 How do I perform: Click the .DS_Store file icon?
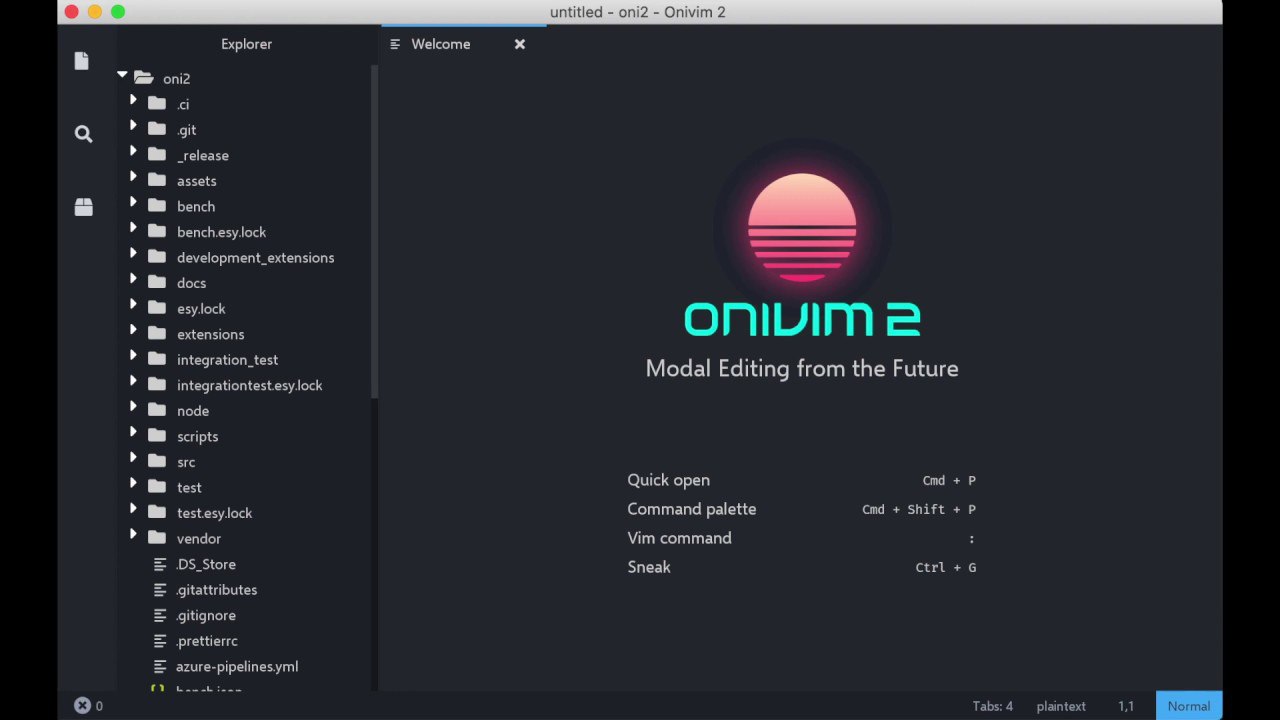[x=160, y=564]
